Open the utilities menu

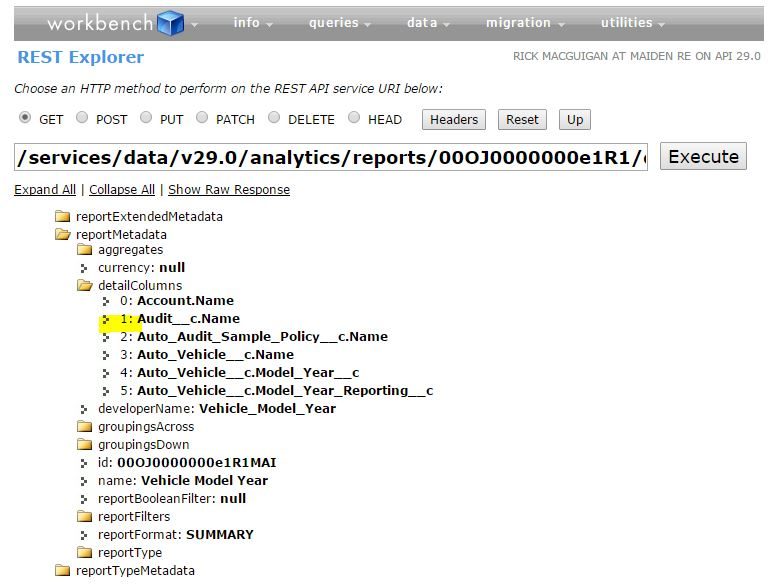tap(632, 23)
